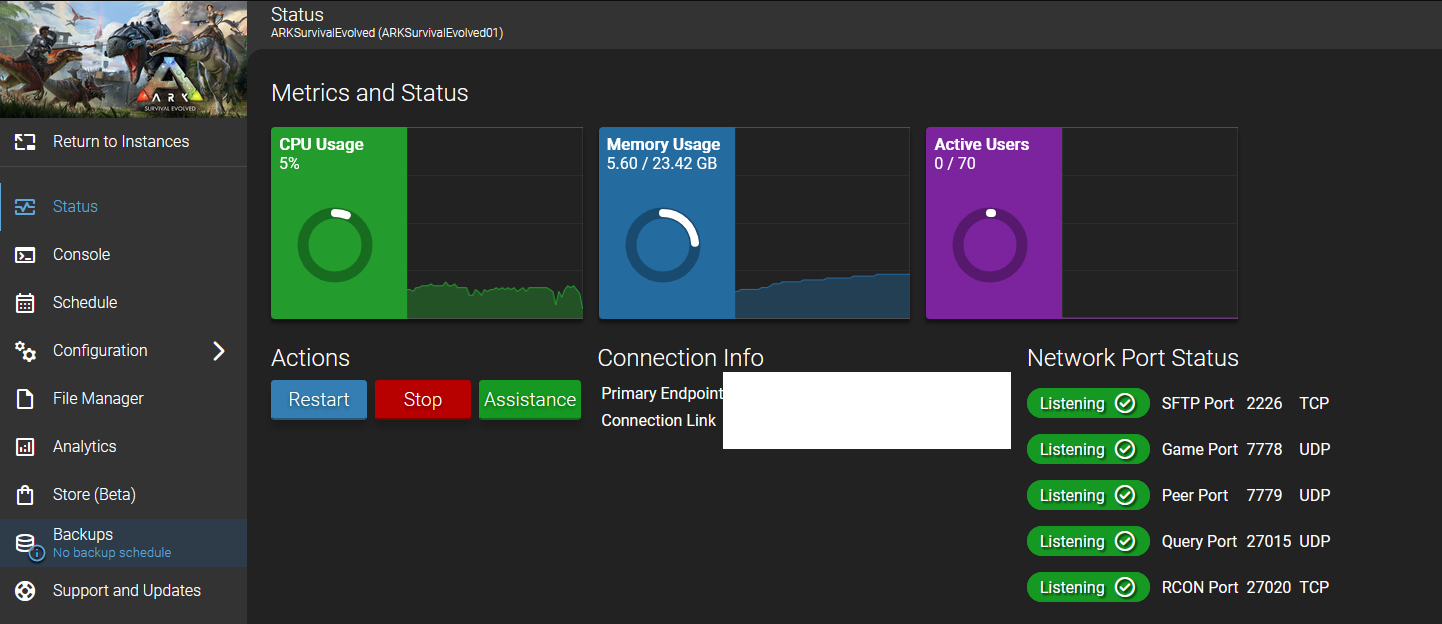Click the Configuration gears icon

tap(25, 351)
